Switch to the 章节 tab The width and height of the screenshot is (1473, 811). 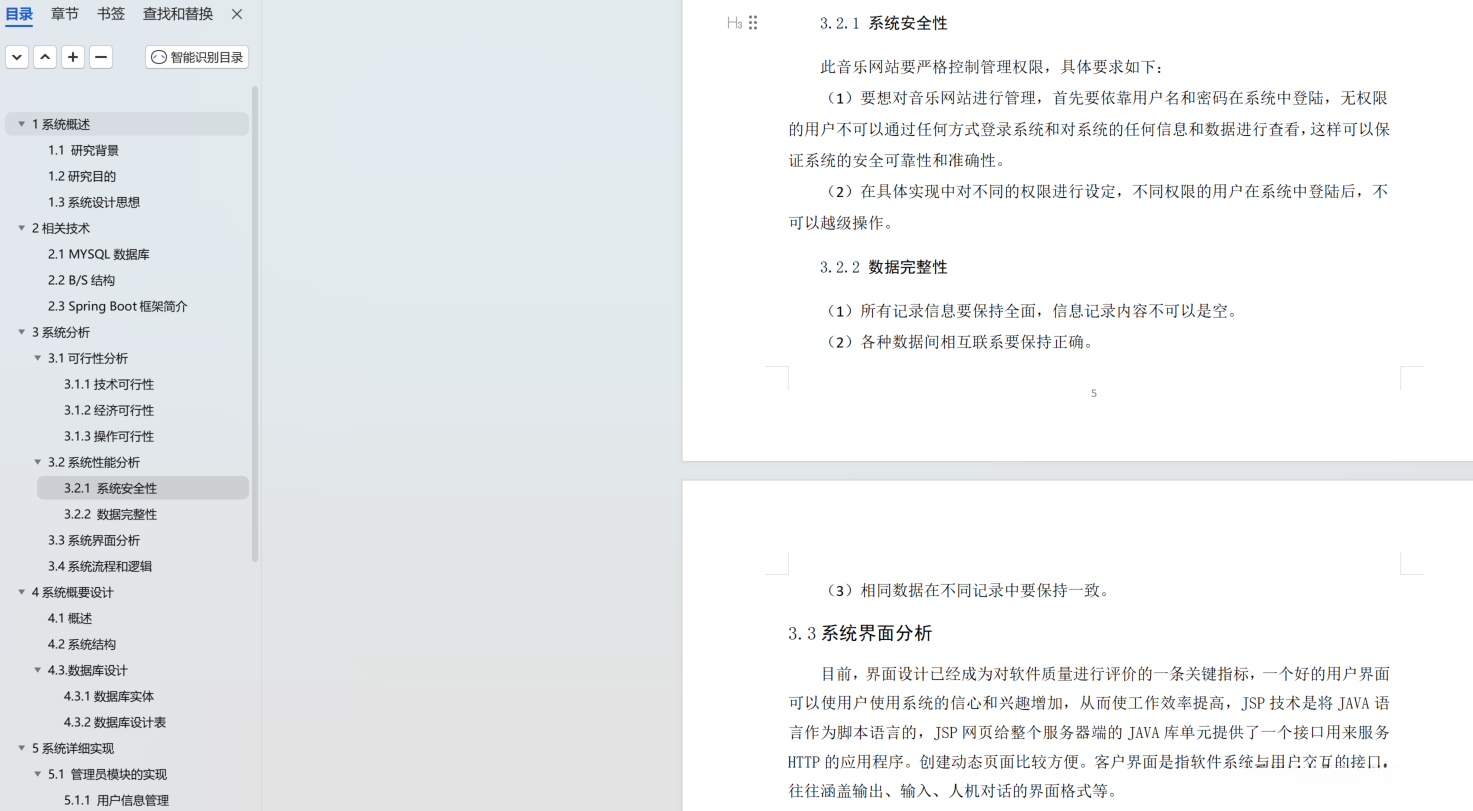tap(64, 14)
